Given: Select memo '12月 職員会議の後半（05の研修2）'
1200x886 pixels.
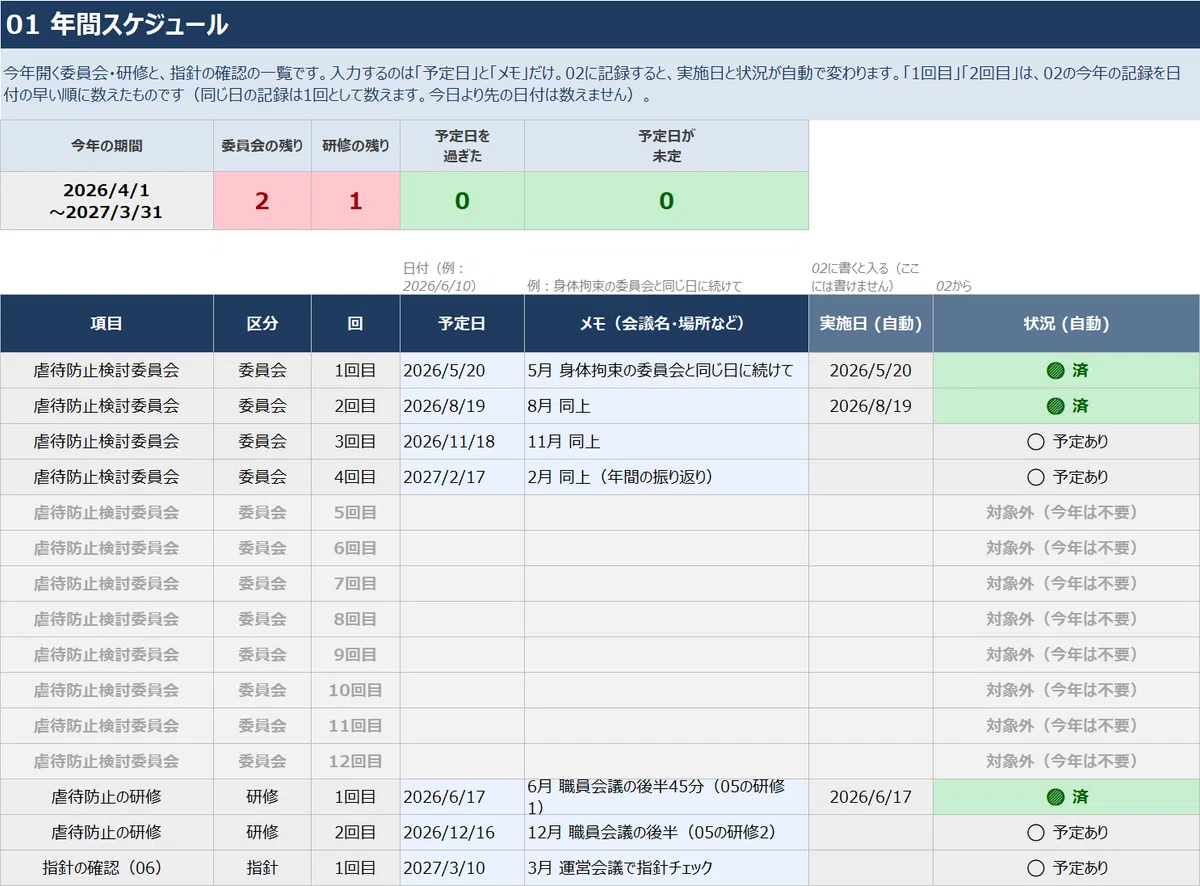Looking at the screenshot, I should point(666,832).
